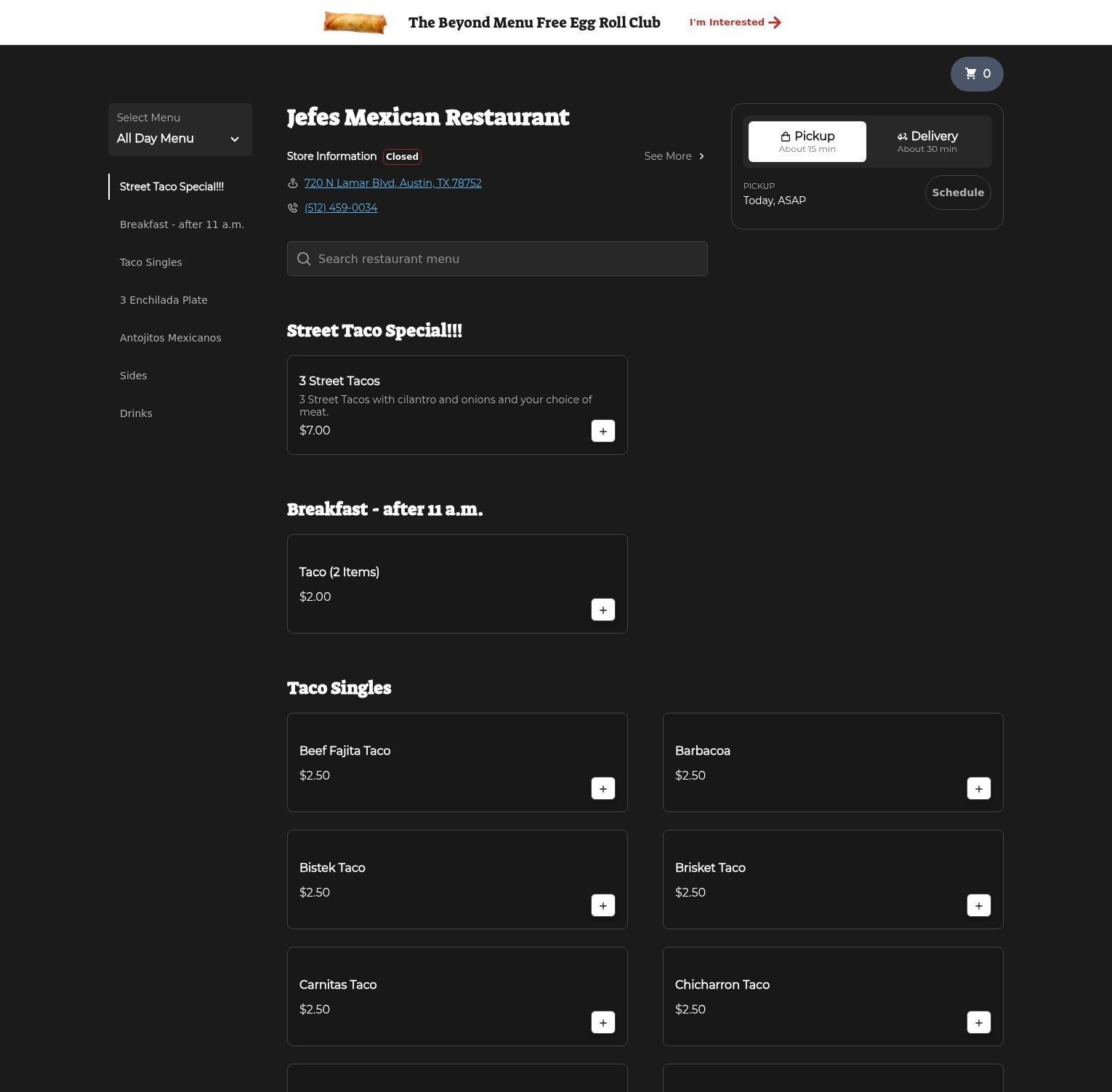Image resolution: width=1112 pixels, height=1092 pixels.
Task: Switch order type to Pickup
Action: (x=807, y=142)
